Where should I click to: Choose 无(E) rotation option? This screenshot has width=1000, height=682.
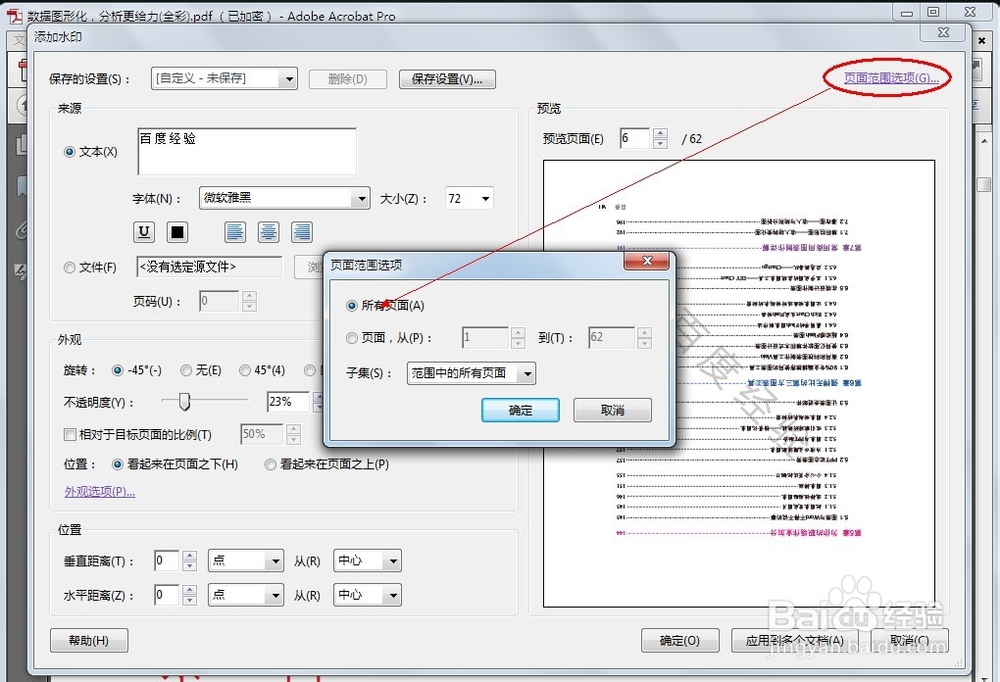click(x=186, y=370)
